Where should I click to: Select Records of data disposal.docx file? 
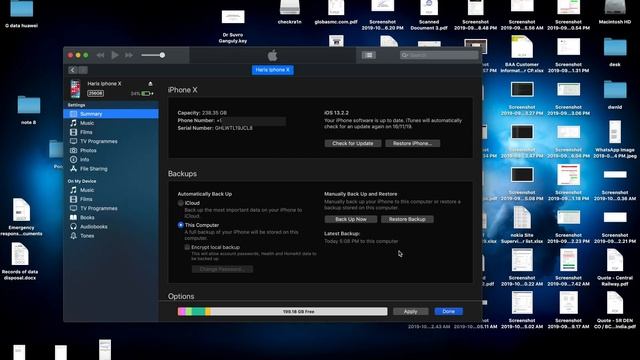pyautogui.click(x=20, y=261)
